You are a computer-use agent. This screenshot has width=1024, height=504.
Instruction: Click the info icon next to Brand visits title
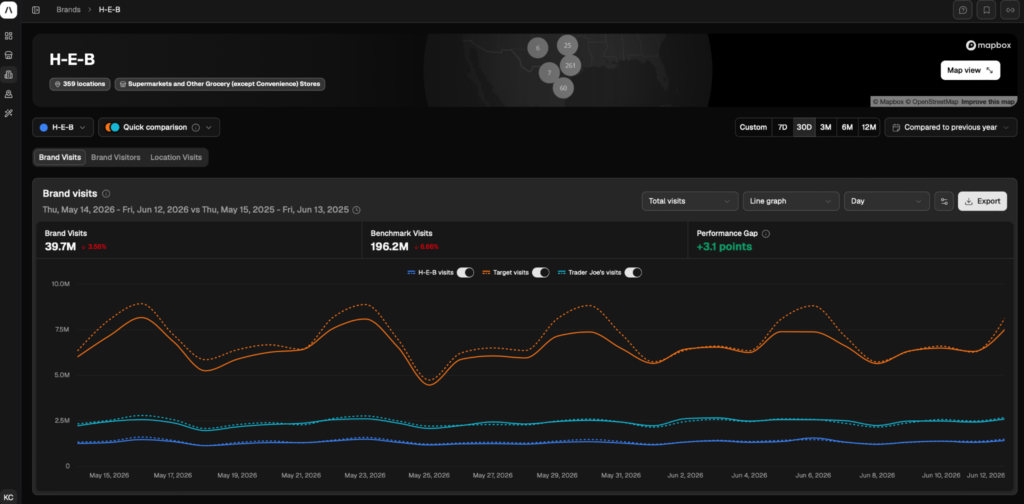(106, 194)
